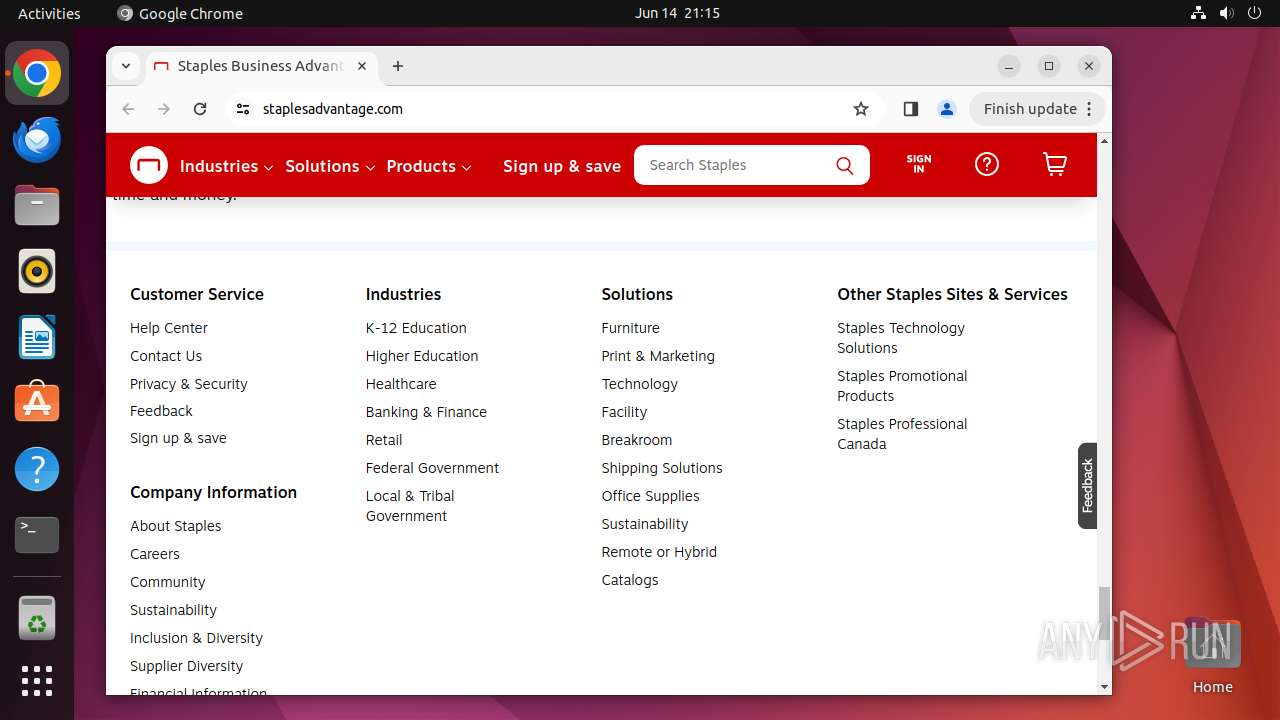Open the Feedback footer link
This screenshot has width=1280, height=720.
coord(161,411)
